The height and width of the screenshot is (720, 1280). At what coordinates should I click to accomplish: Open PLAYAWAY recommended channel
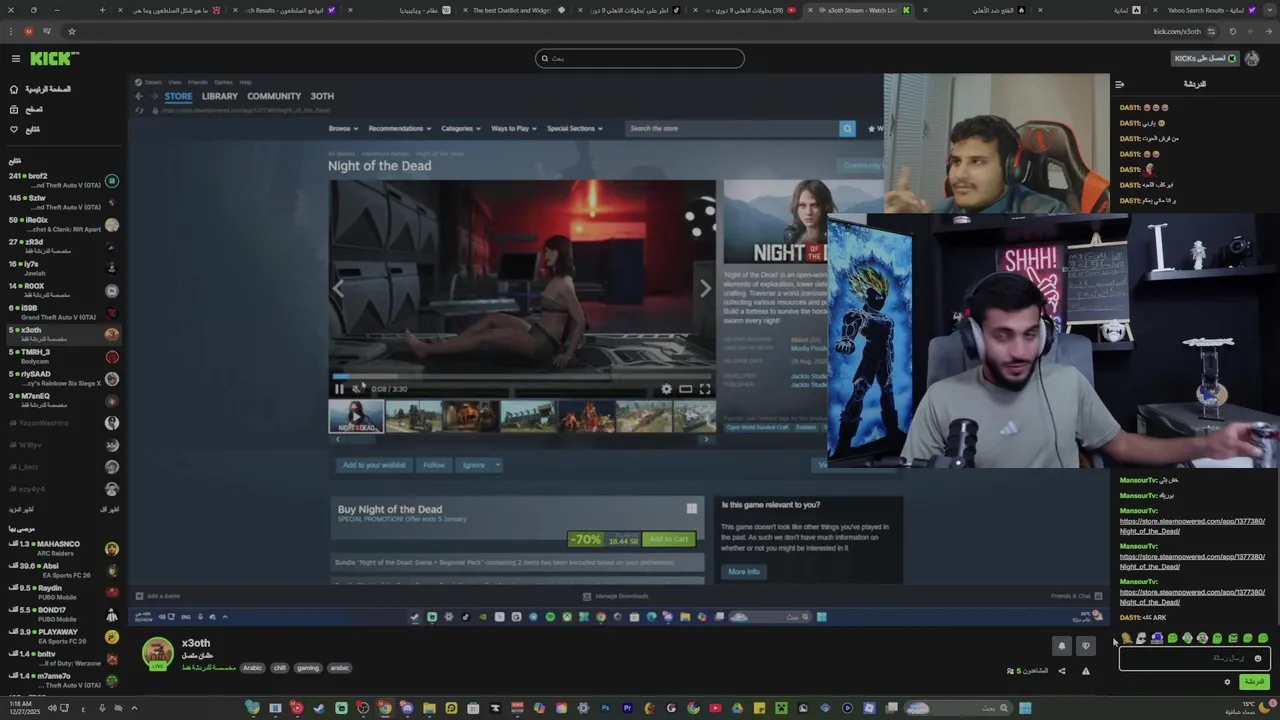(x=63, y=637)
